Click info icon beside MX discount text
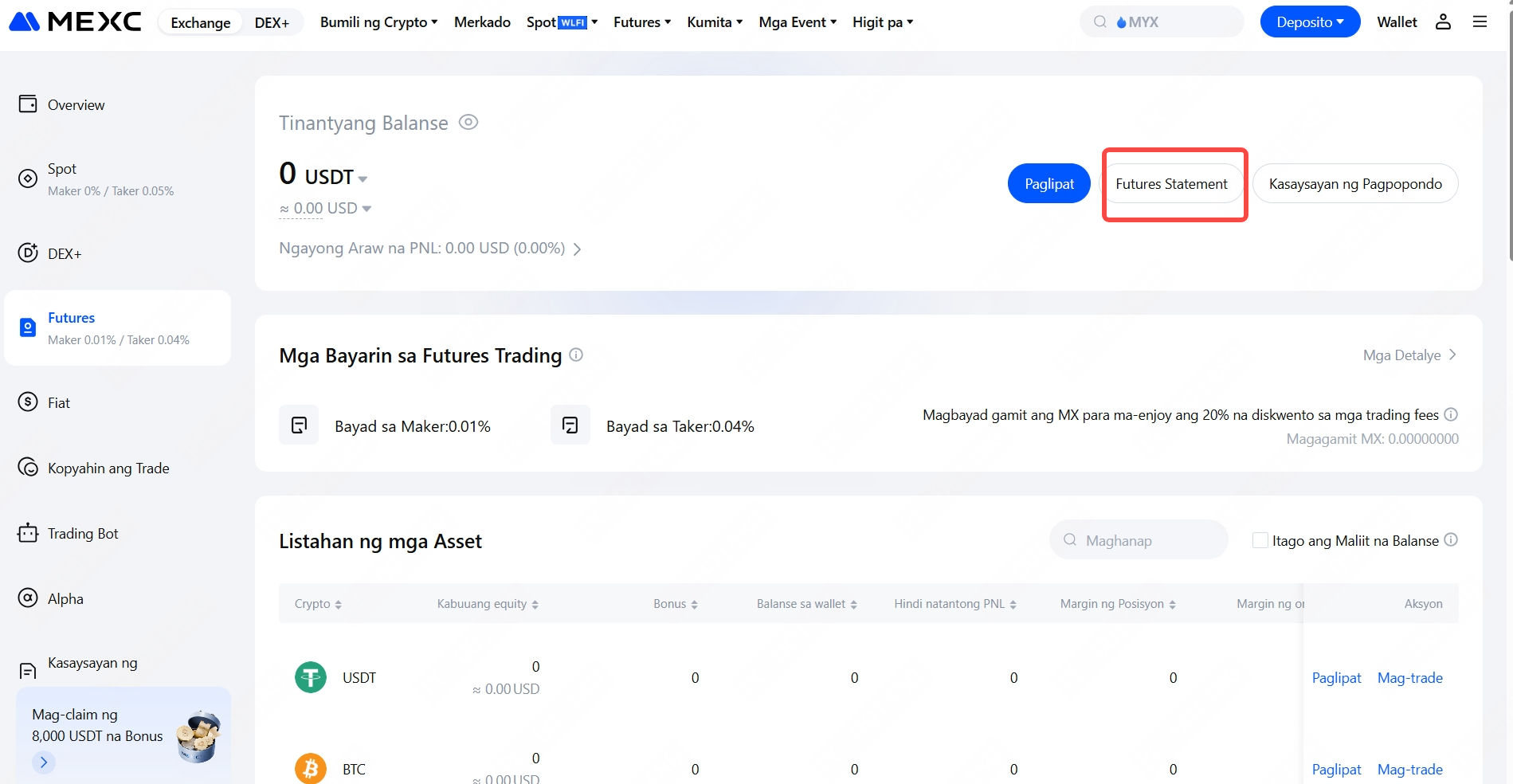The width and height of the screenshot is (1513, 784). (1451, 414)
